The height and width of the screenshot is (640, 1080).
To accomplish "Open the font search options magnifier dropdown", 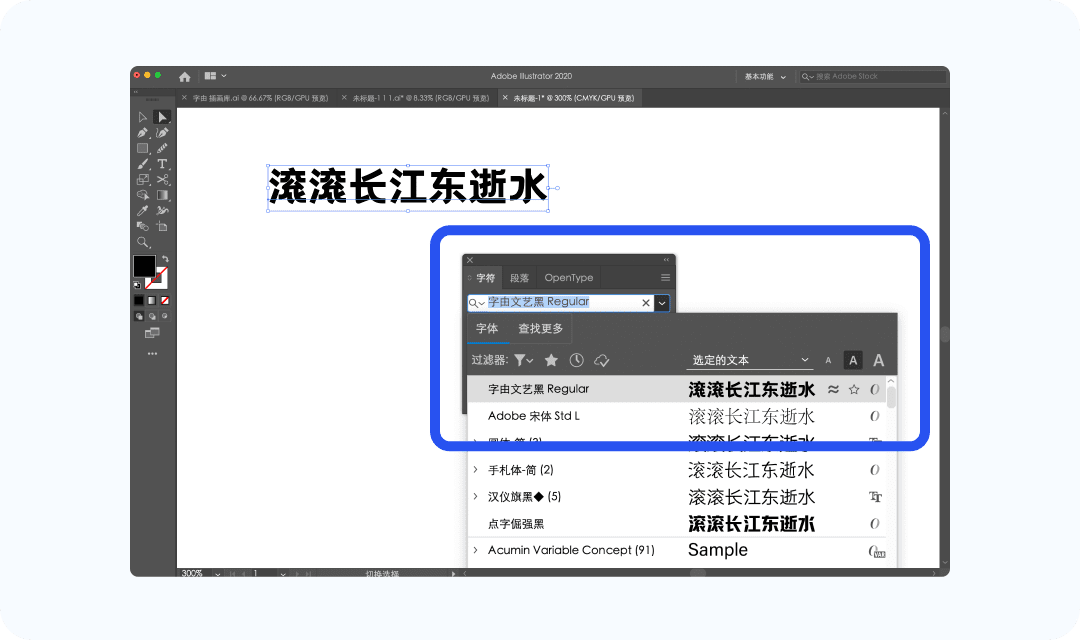I will coord(477,302).
